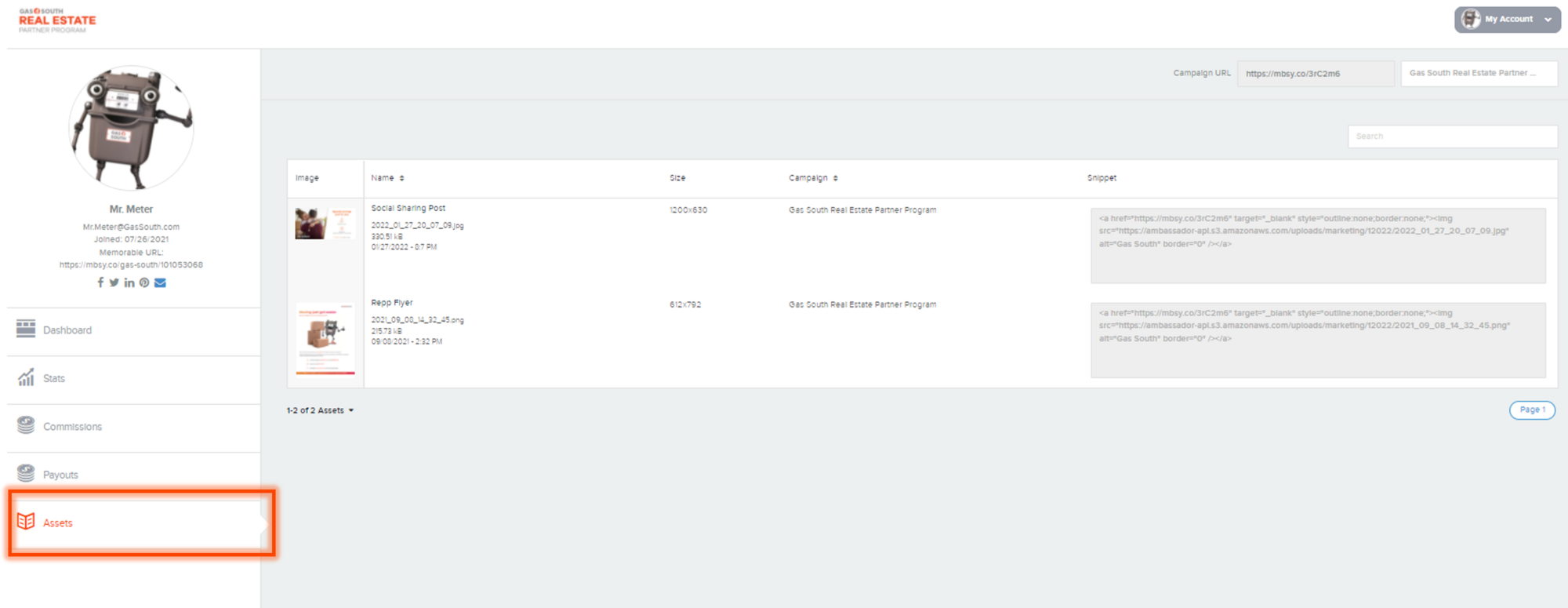
Task: Click the Gas South Real Estate logo
Action: click(57, 20)
